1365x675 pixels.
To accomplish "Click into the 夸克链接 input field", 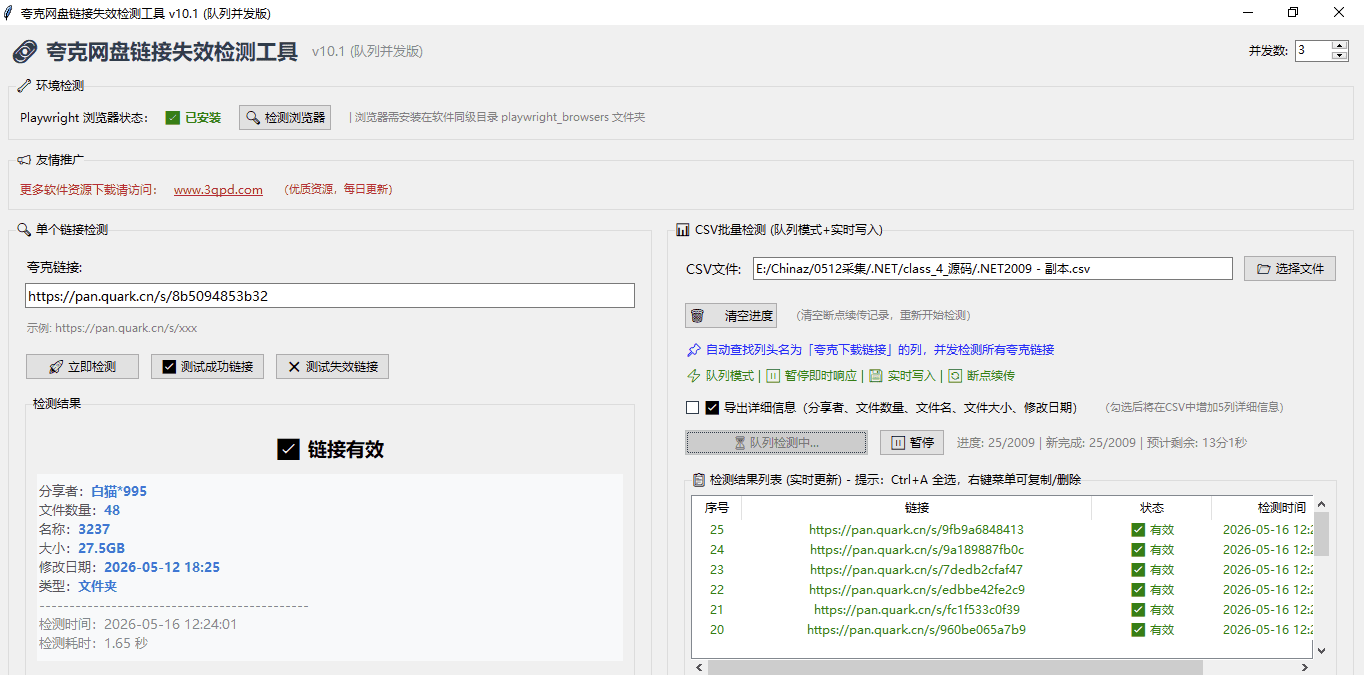I will tap(330, 296).
